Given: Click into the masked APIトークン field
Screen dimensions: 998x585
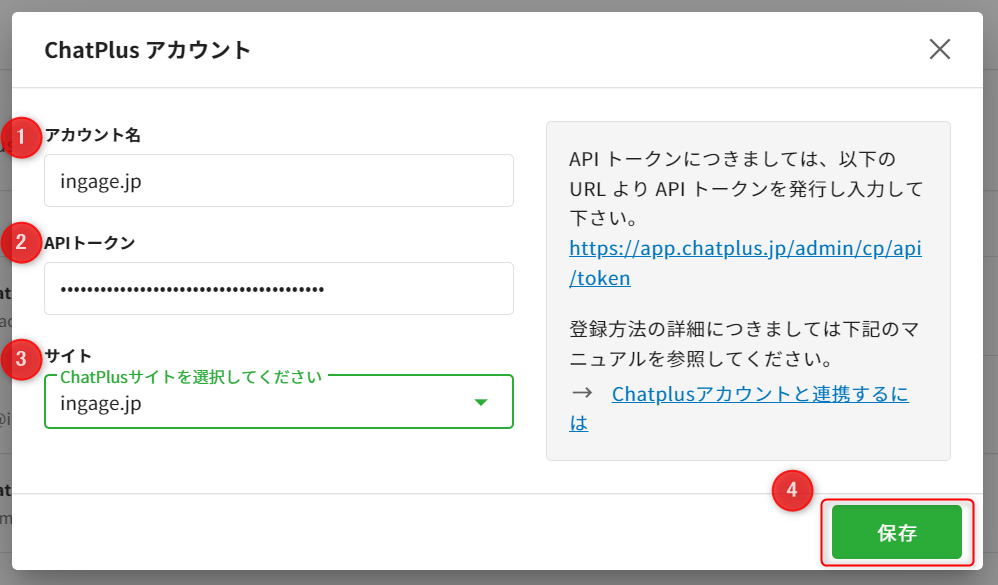Looking at the screenshot, I should [x=278, y=289].
